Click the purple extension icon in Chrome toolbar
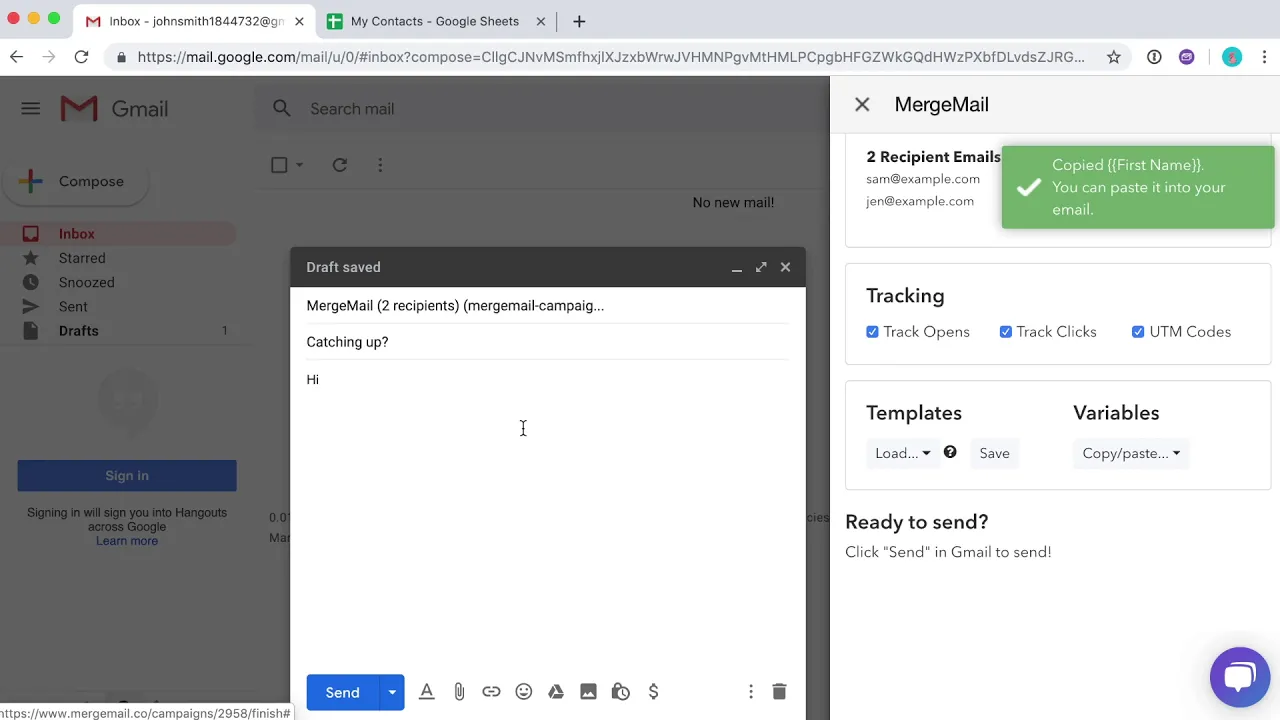The width and height of the screenshot is (1280, 720). (x=1187, y=57)
